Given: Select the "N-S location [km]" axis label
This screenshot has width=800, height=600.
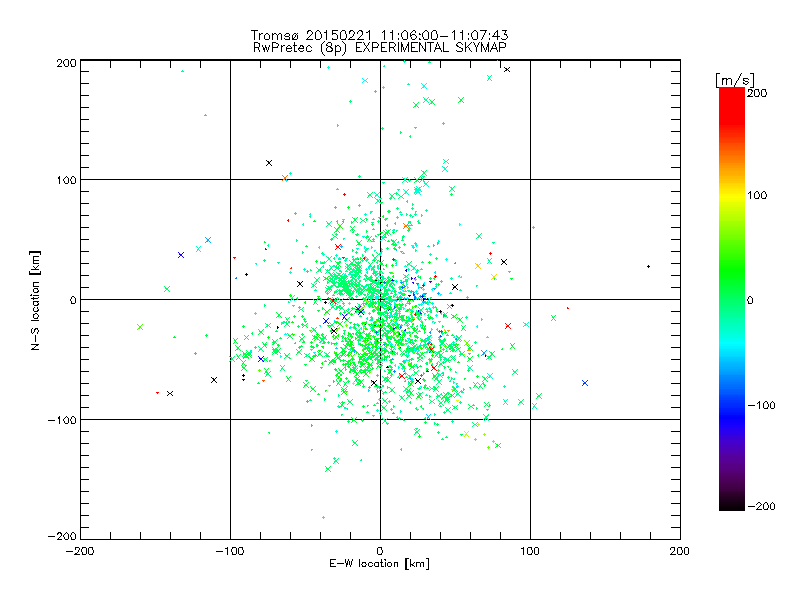Looking at the screenshot, I should click(35, 300).
